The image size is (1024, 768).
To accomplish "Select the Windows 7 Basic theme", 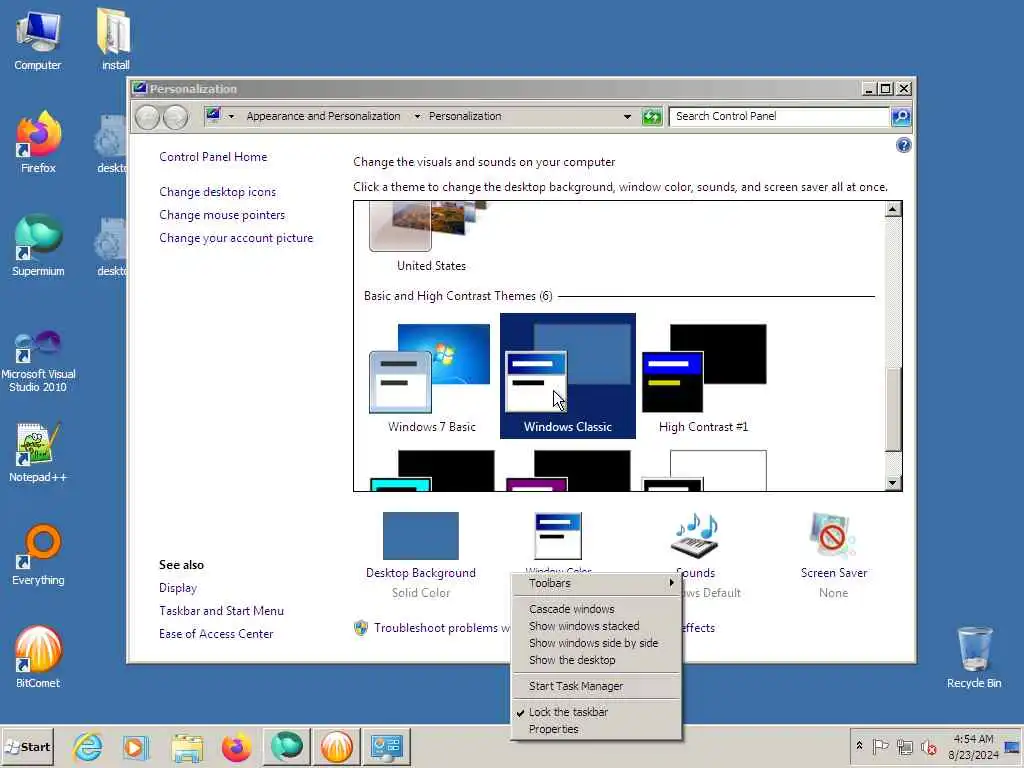I will 431,377.
